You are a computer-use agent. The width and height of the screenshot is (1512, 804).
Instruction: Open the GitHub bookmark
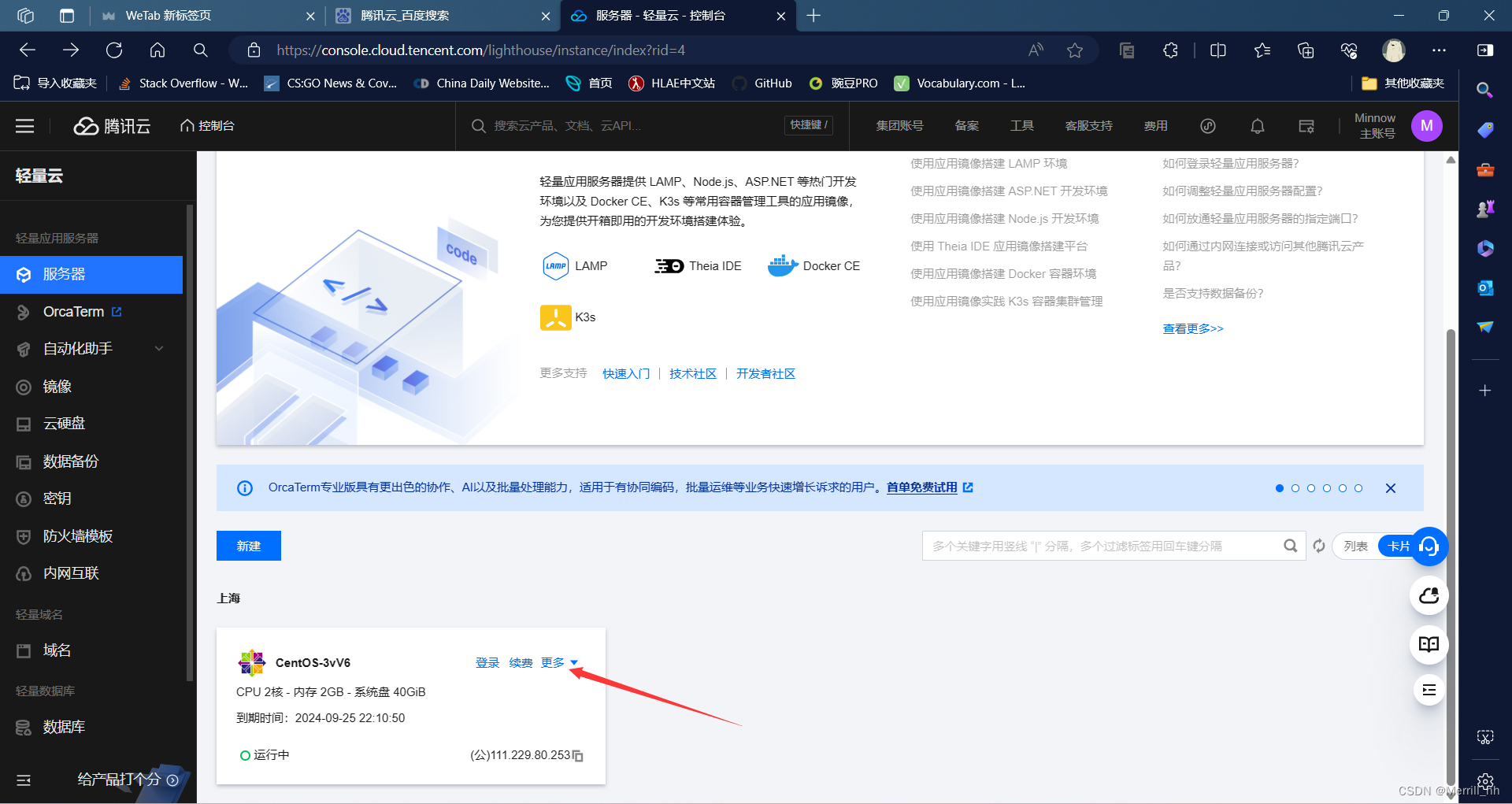pos(762,83)
